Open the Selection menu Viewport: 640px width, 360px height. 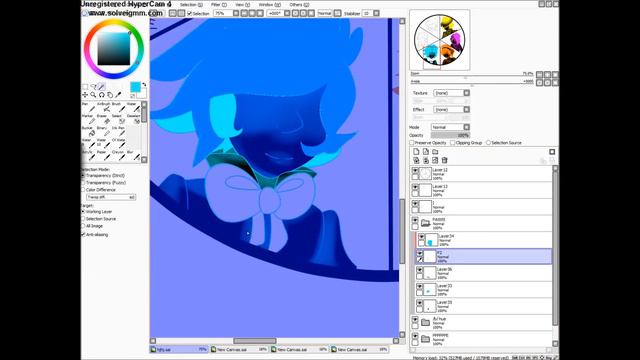191,4
